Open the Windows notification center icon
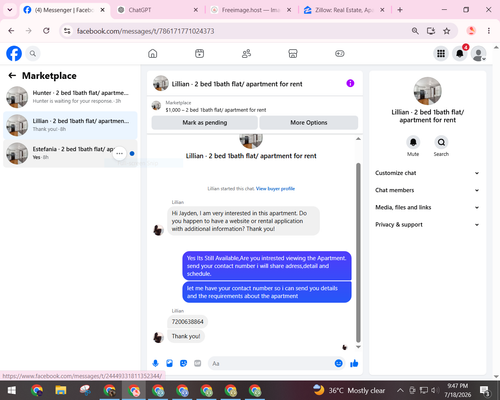Image resolution: width=500 pixels, height=400 pixels. tap(485, 390)
